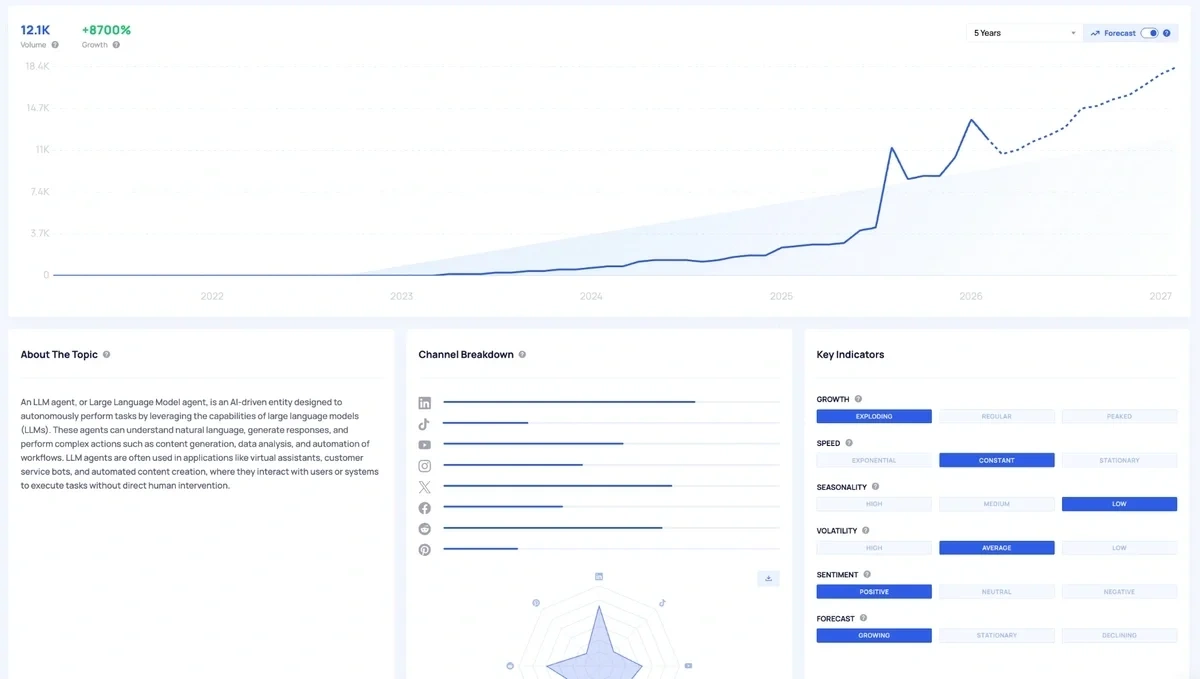Viewport: 1200px width, 679px height.
Task: Click the X (Twitter) channel icon
Action: point(425,487)
